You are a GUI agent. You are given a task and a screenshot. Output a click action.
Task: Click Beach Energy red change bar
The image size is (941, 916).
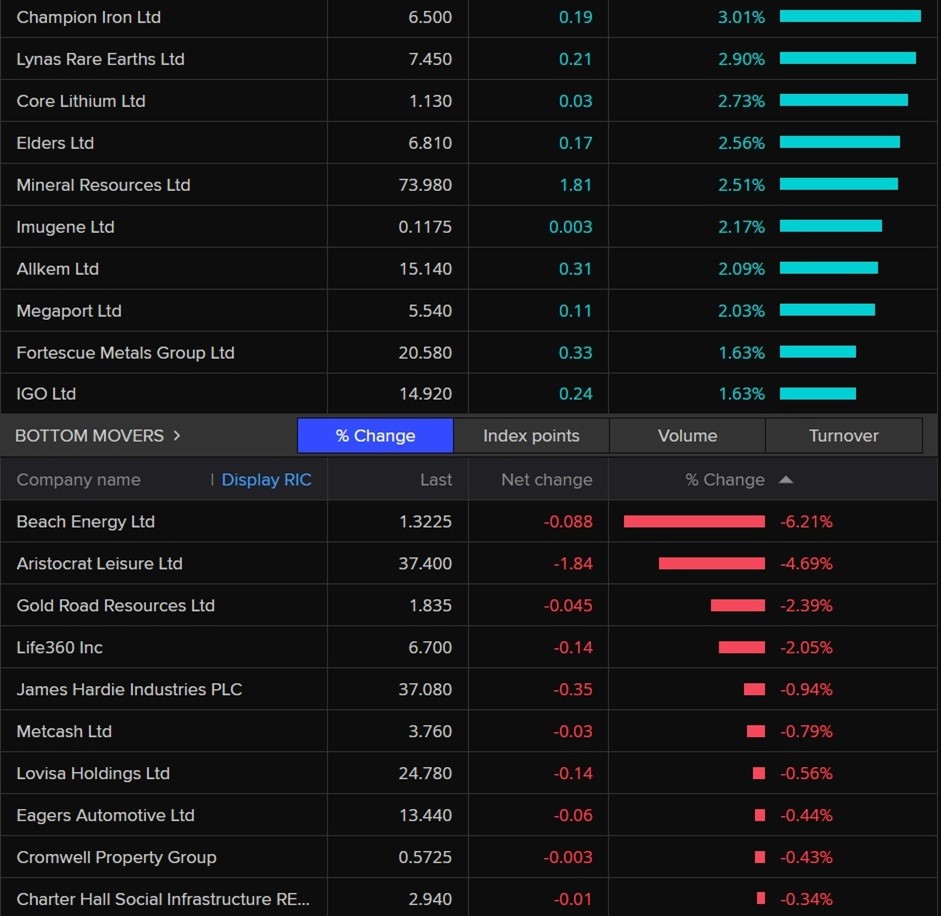pyautogui.click(x=694, y=521)
